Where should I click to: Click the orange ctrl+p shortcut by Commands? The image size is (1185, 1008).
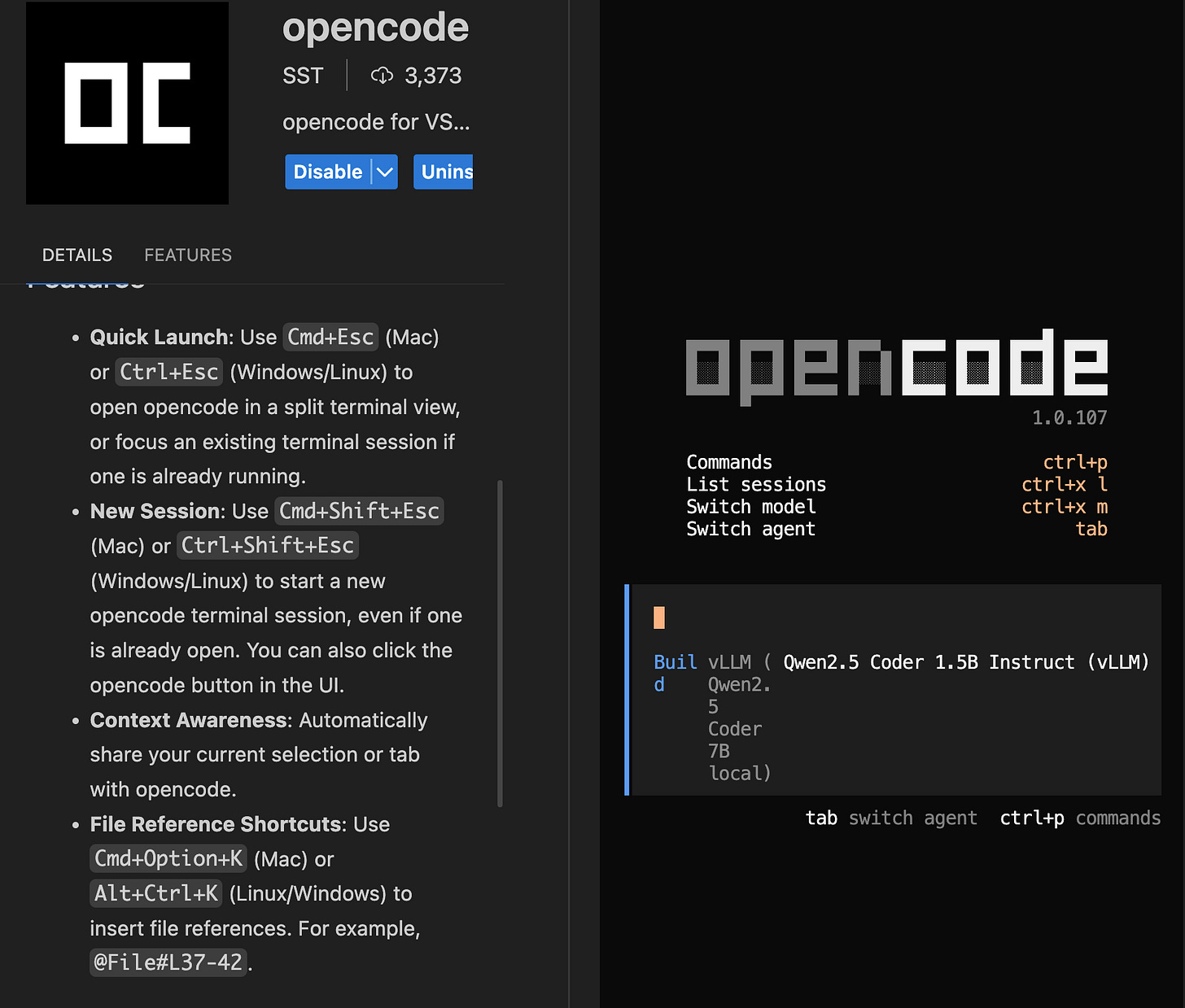1075,462
